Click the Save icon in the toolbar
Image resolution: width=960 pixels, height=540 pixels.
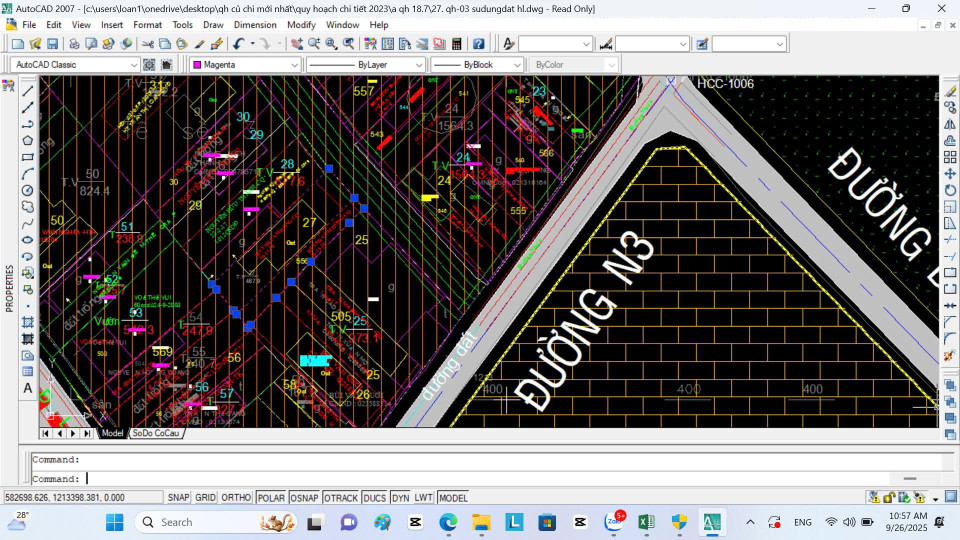tap(52, 44)
